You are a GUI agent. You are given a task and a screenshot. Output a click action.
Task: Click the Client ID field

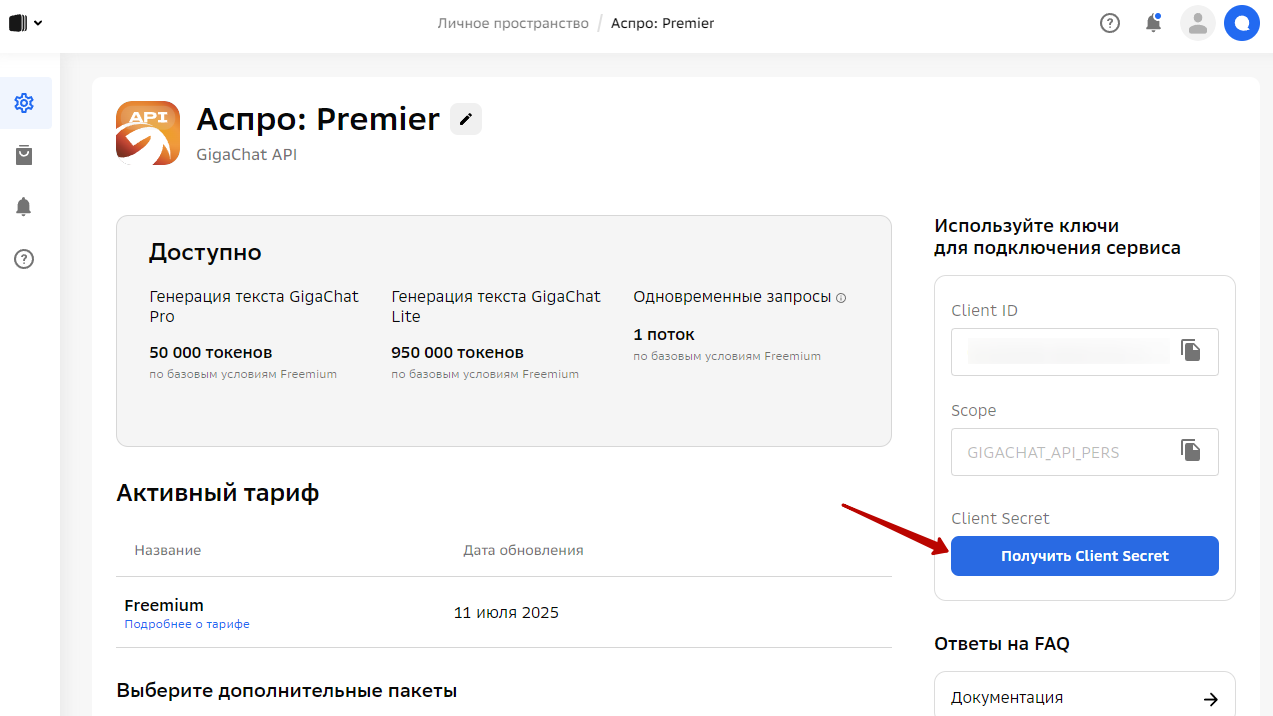tap(1085, 352)
